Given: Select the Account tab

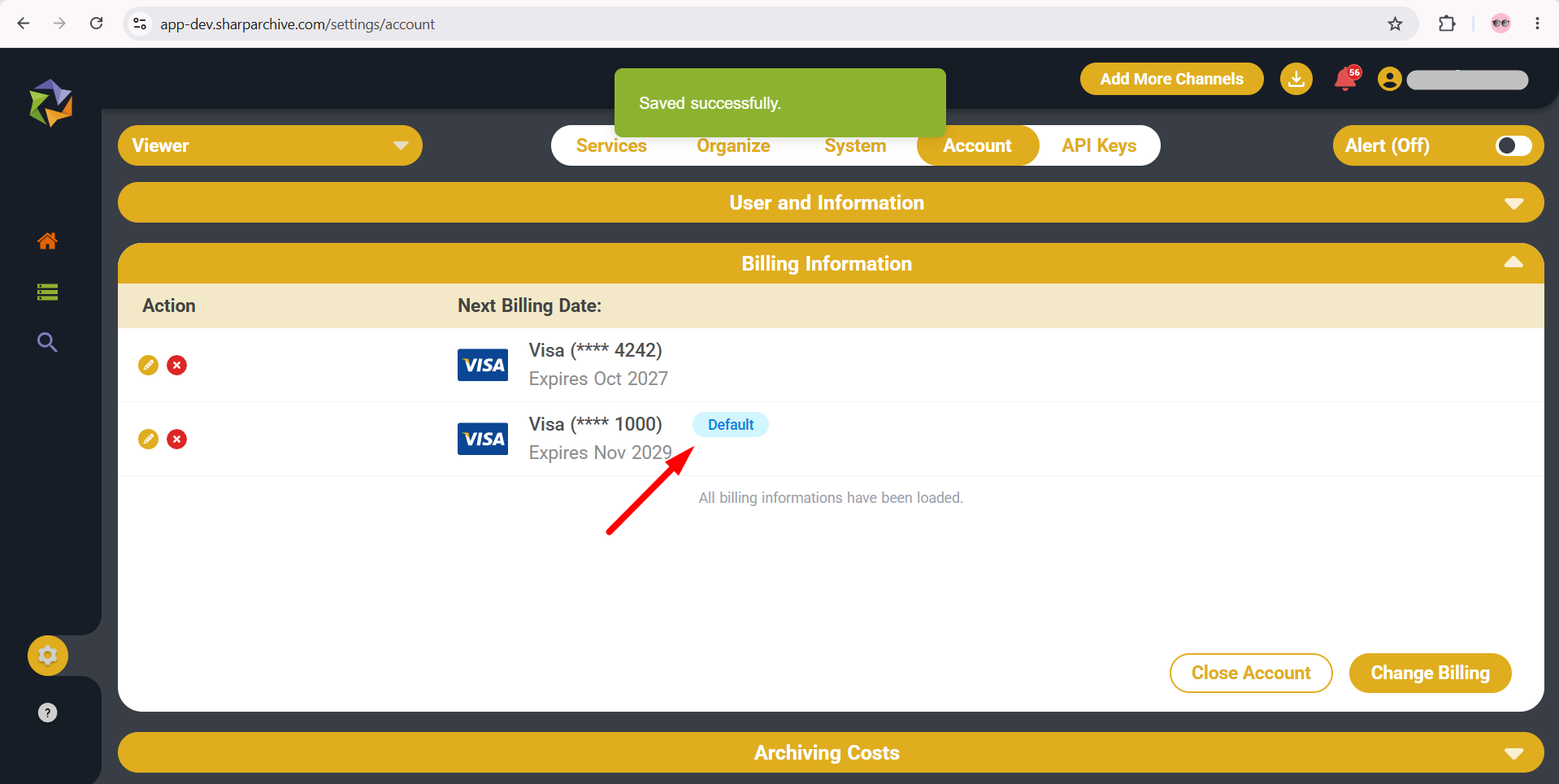Looking at the screenshot, I should coord(978,145).
